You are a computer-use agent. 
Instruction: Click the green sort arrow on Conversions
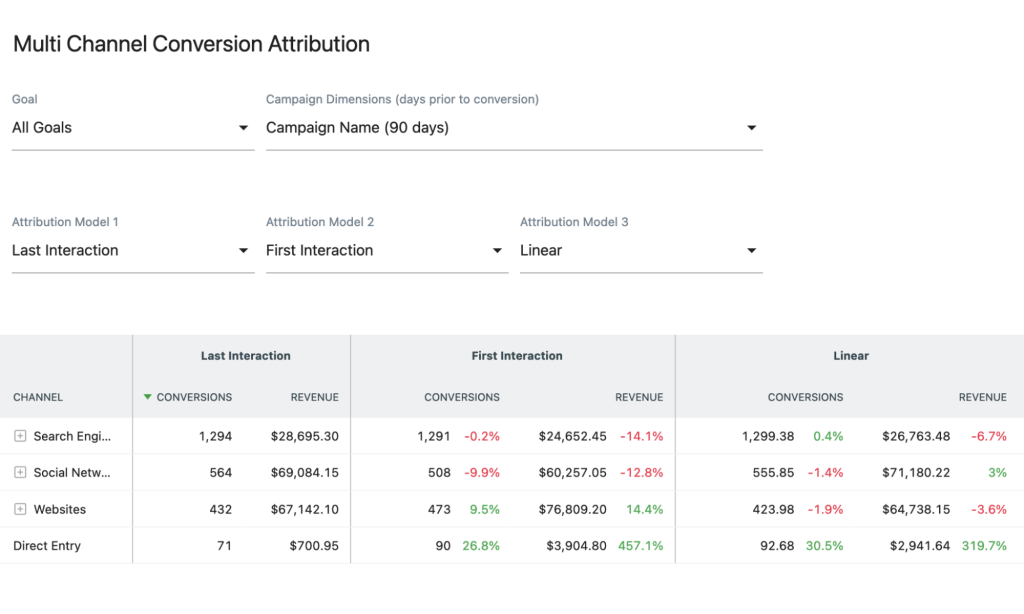coord(146,397)
